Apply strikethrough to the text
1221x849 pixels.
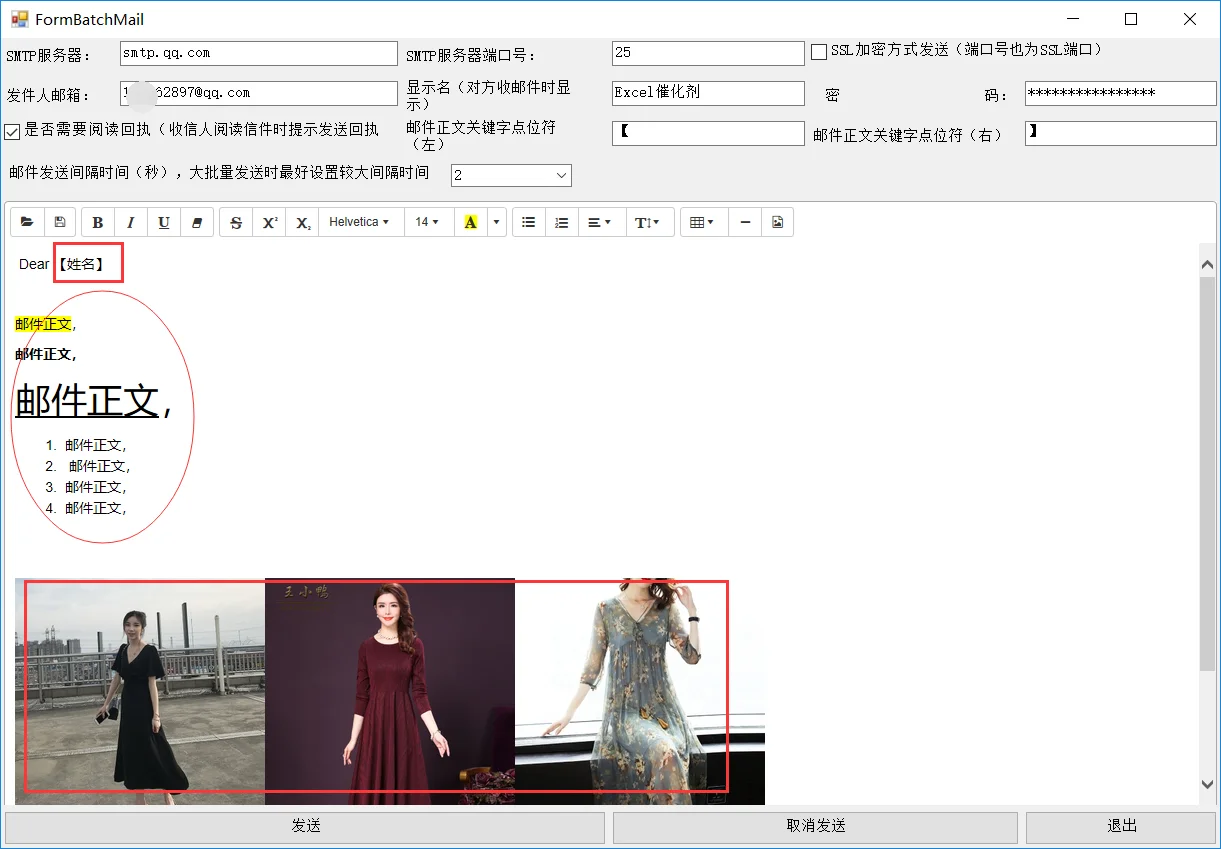(x=236, y=222)
